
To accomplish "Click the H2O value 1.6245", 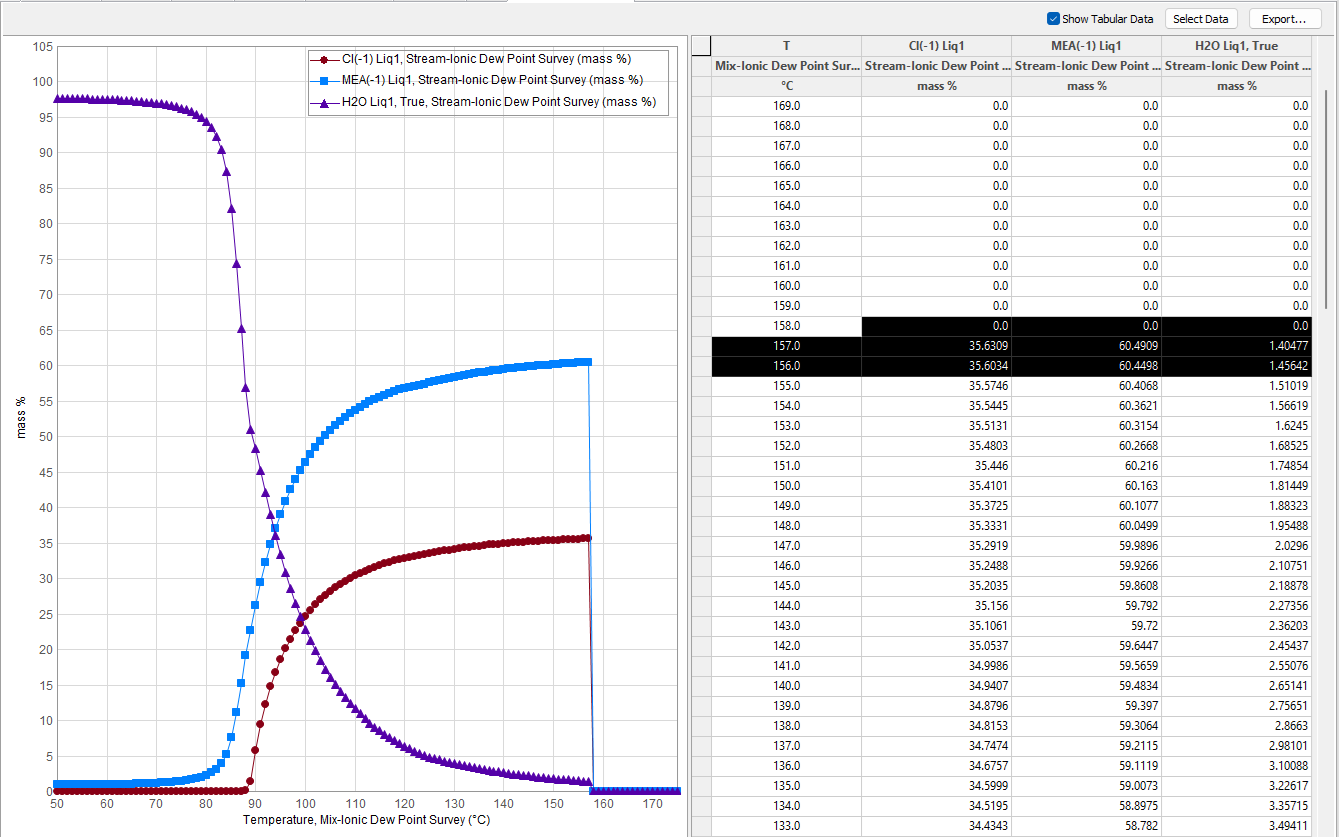I will [1236, 426].
